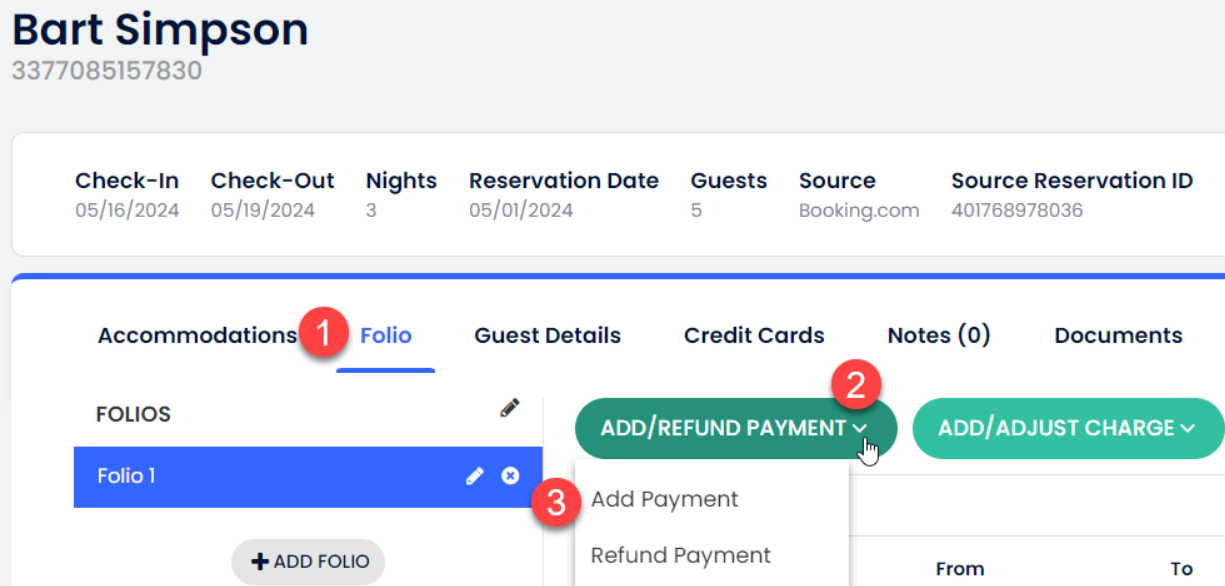Open the ADD/ADJUST CHARGE dropdown
The height and width of the screenshot is (586, 1225).
point(1066,428)
